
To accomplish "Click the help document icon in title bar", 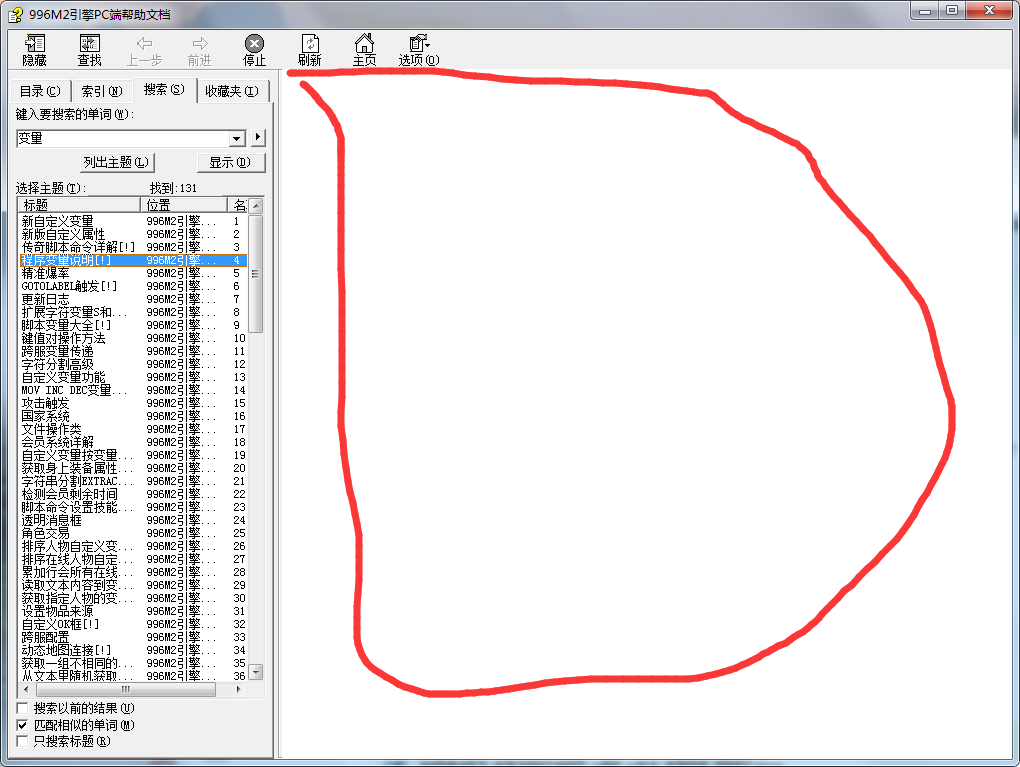I will [x=14, y=11].
